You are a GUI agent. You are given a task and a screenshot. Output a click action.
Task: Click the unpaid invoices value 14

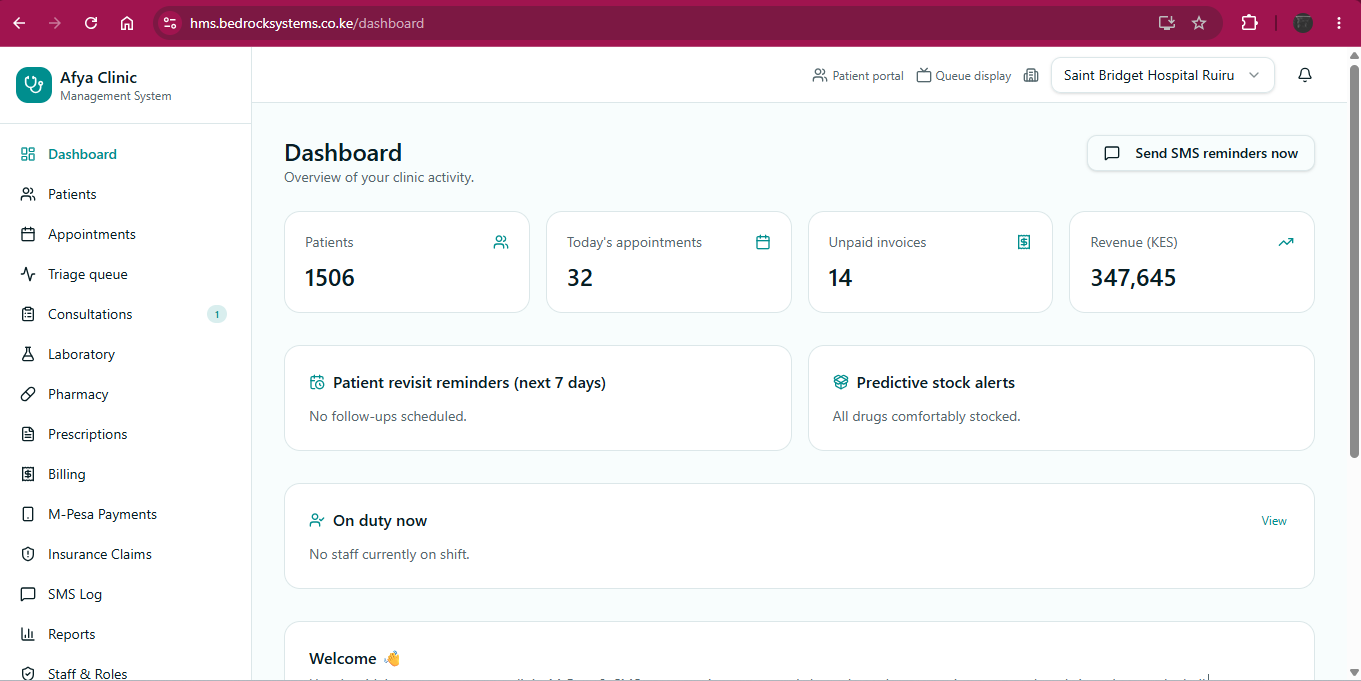840,278
